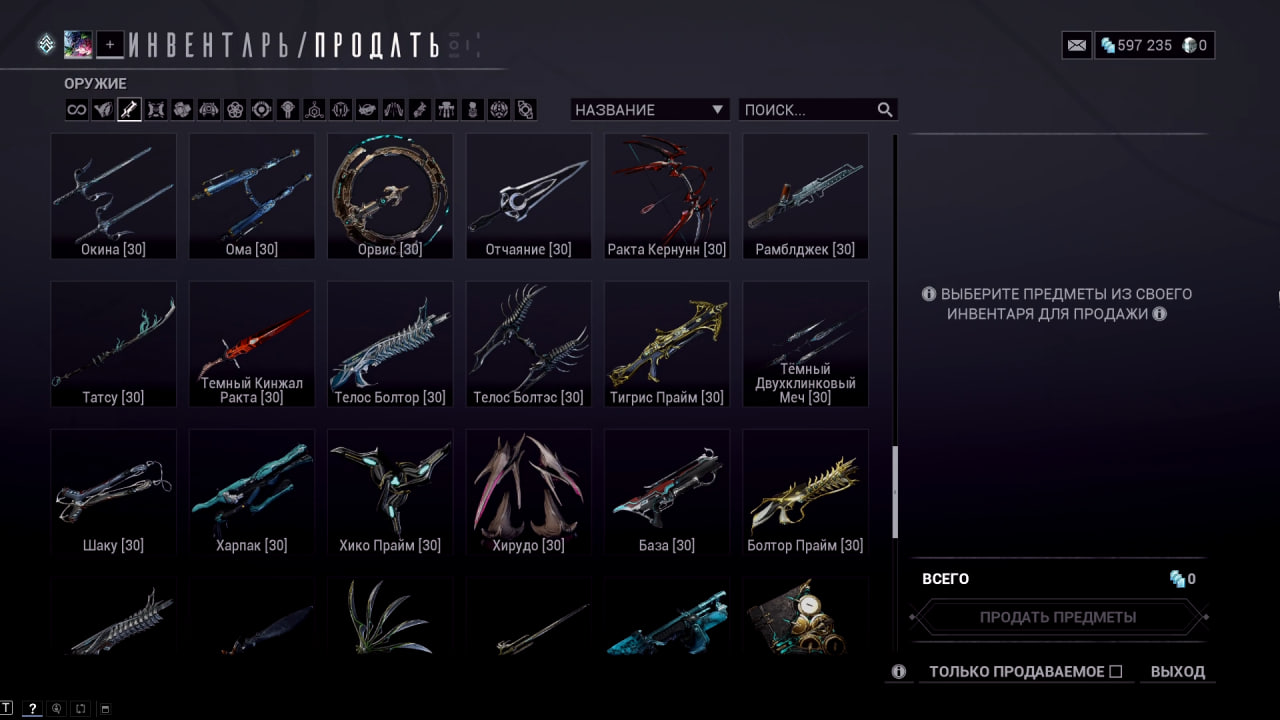The height and width of the screenshot is (720, 1280).
Task: Click the question mark help icon at bottom
Action: 32,708
